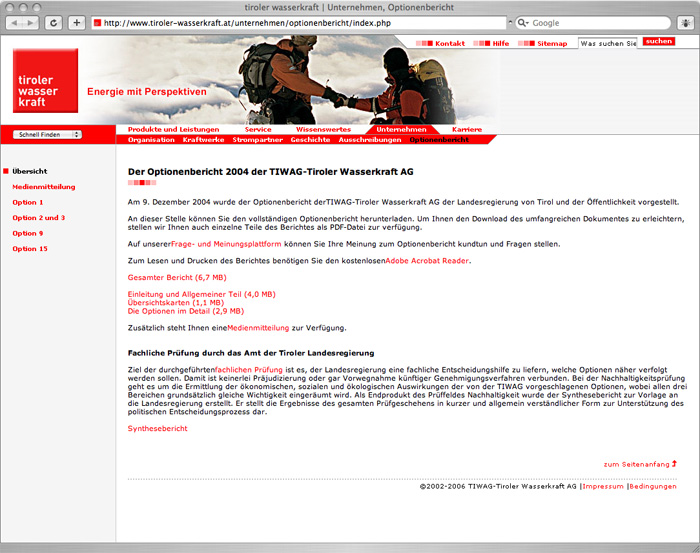Click the Fachliche Prüfung section heading
700x553 pixels.
251,353
